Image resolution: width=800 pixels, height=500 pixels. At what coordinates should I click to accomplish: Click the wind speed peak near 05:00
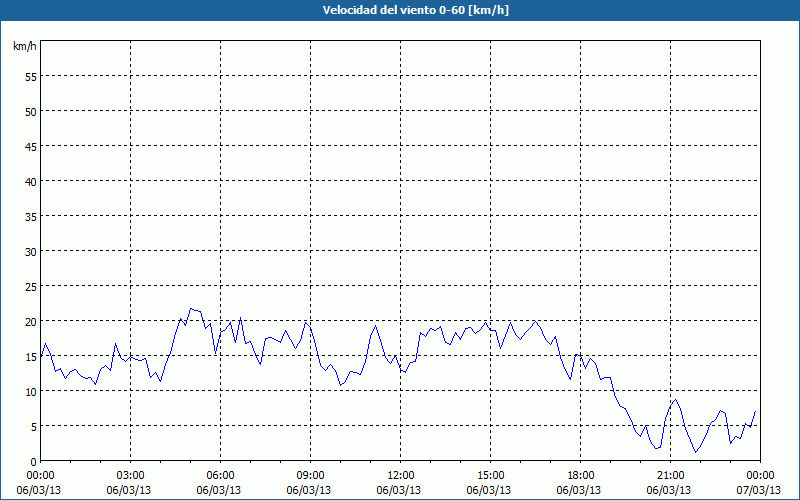coord(190,308)
